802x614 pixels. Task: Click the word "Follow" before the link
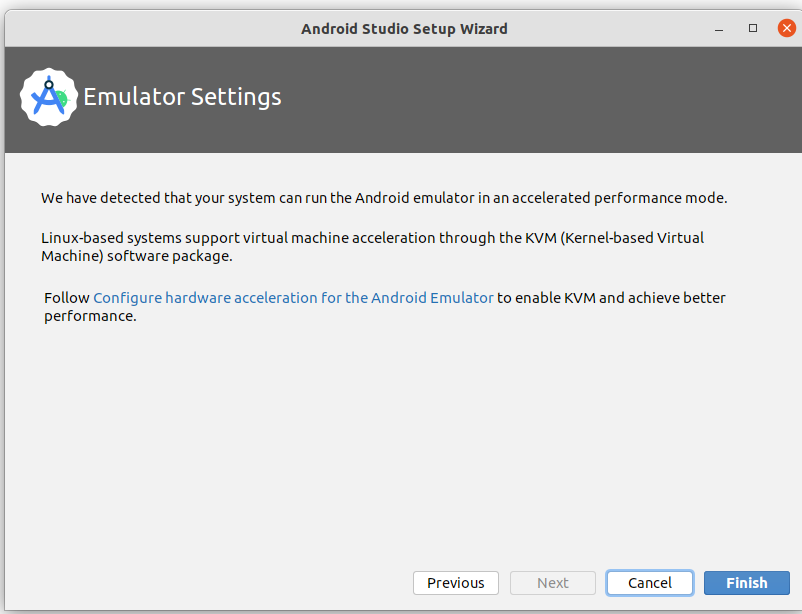(67, 298)
